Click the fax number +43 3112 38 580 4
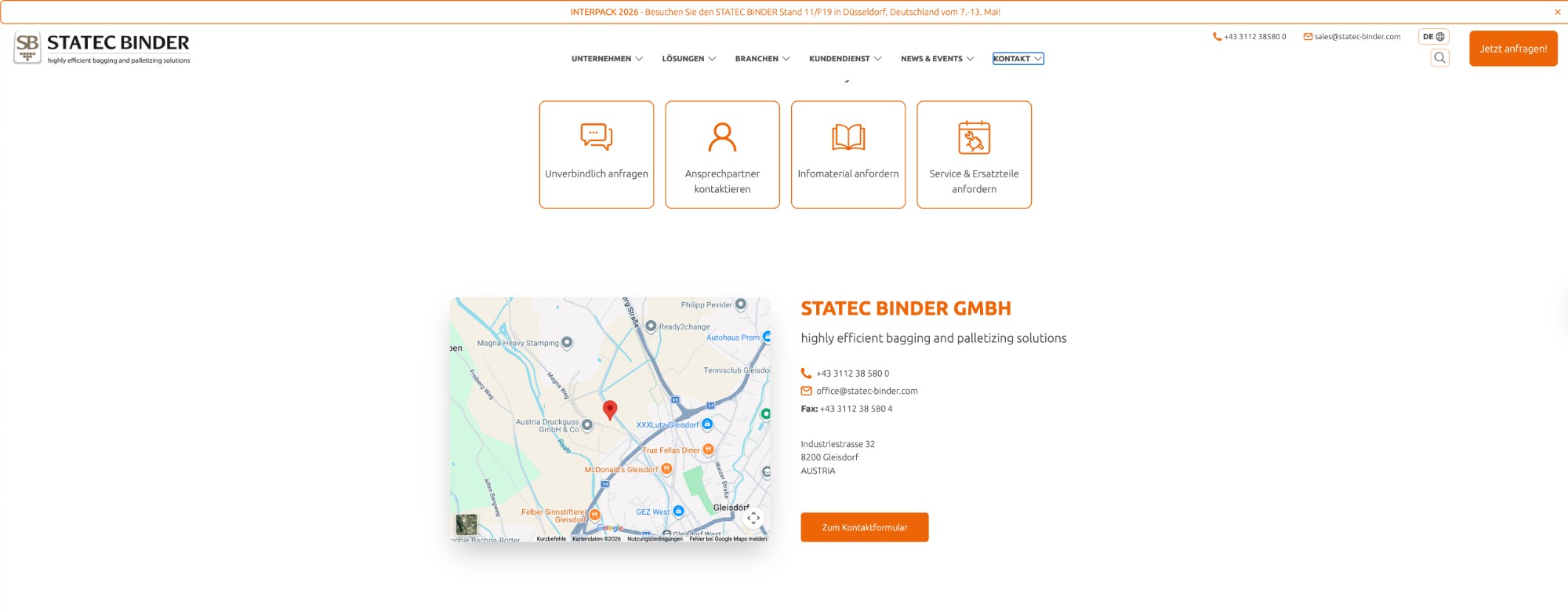The height and width of the screenshot is (612, 1568). [x=856, y=409]
